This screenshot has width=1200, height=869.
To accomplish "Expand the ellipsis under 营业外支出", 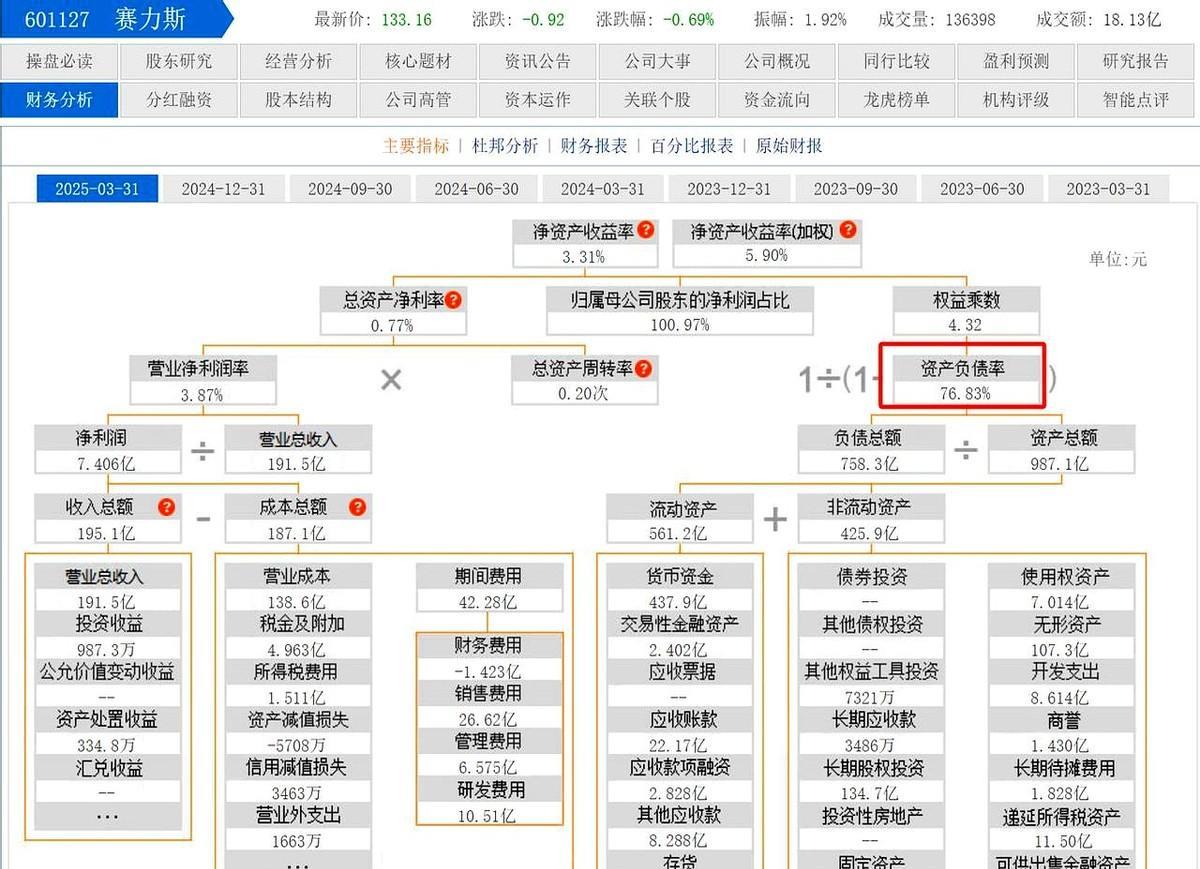I will (297, 862).
